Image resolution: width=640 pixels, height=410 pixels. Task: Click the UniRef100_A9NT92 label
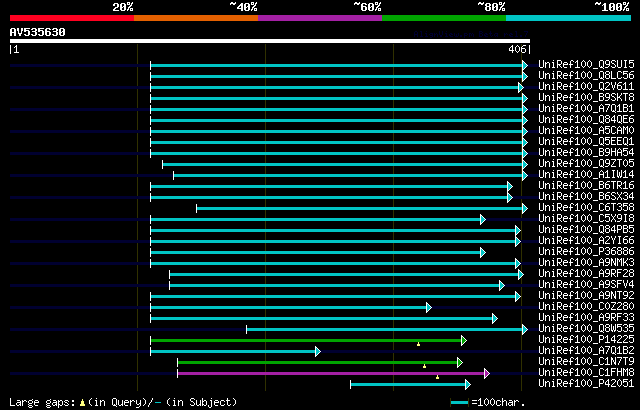(x=586, y=296)
